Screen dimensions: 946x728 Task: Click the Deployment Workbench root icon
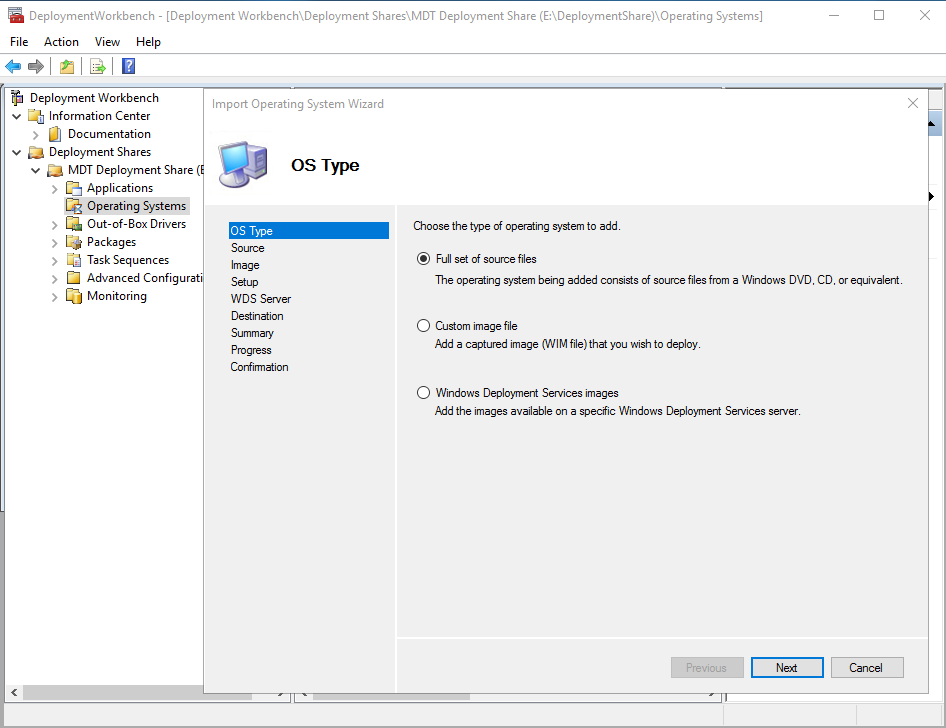(17, 98)
